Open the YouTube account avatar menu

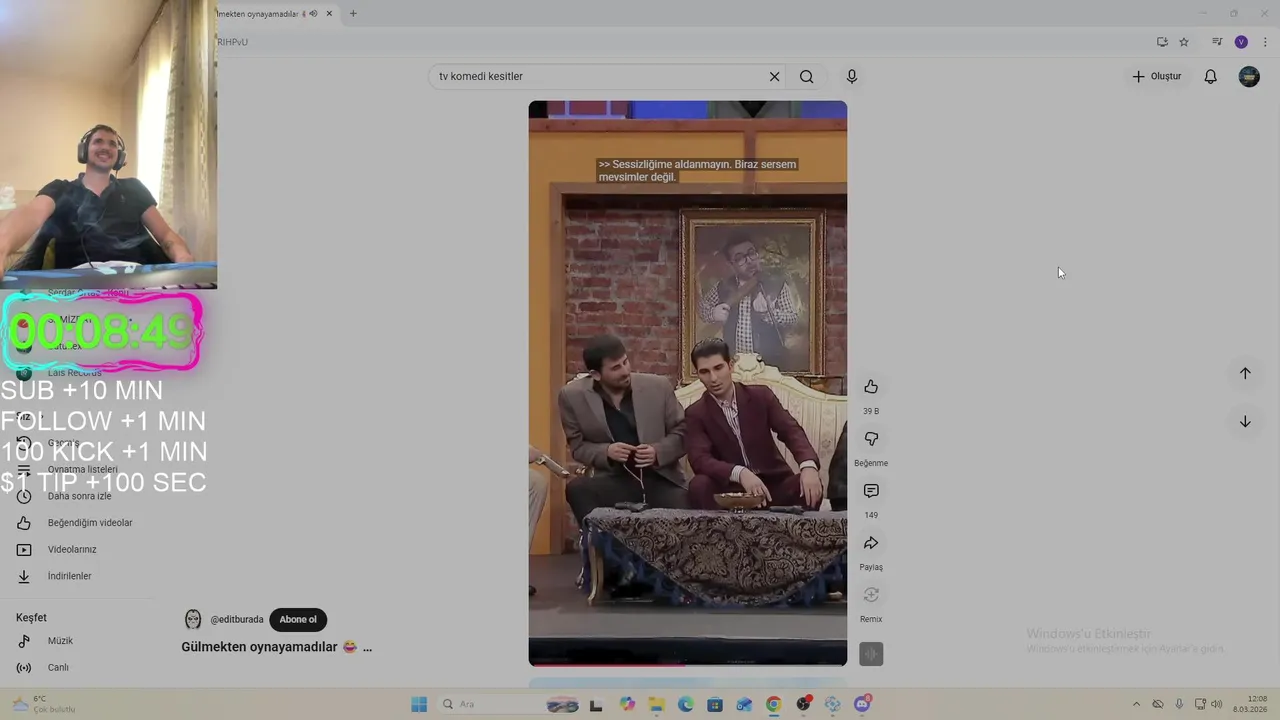click(x=1249, y=76)
